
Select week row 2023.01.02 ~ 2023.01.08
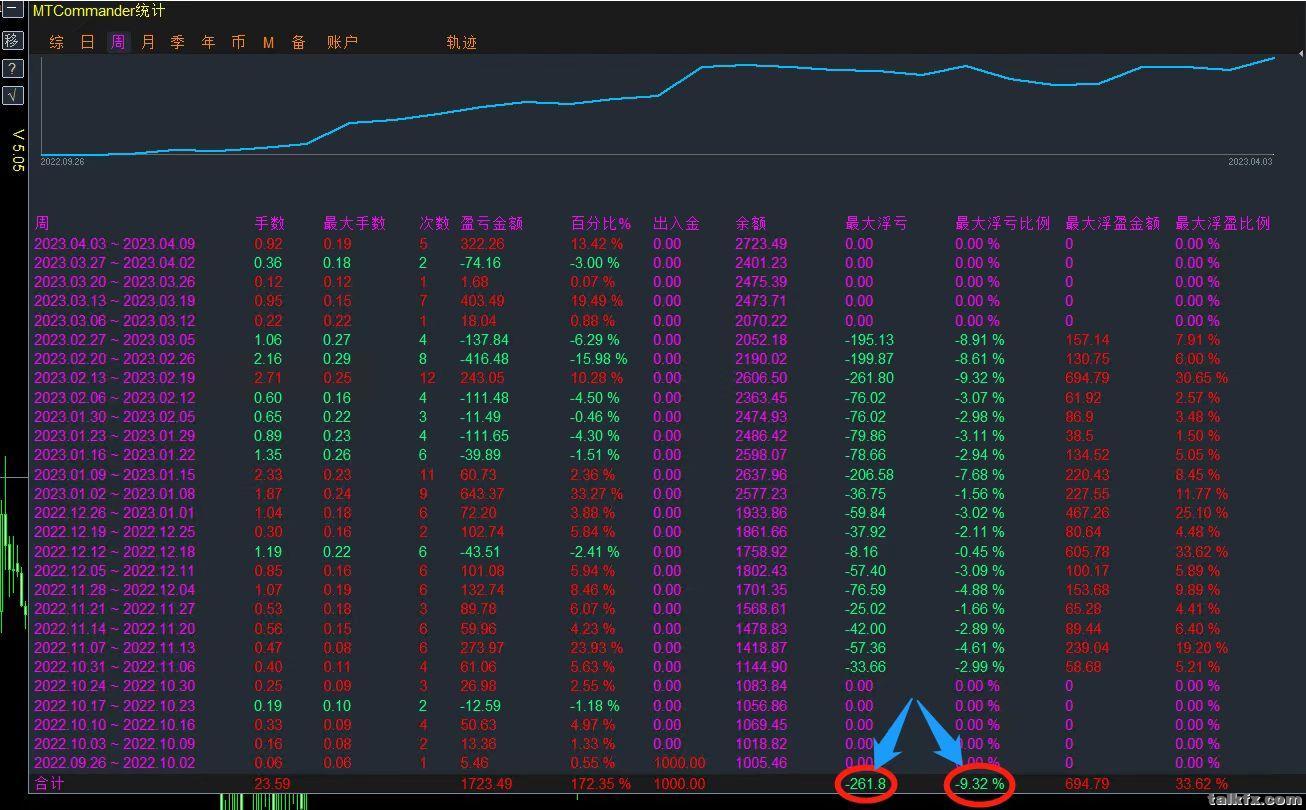coord(115,493)
